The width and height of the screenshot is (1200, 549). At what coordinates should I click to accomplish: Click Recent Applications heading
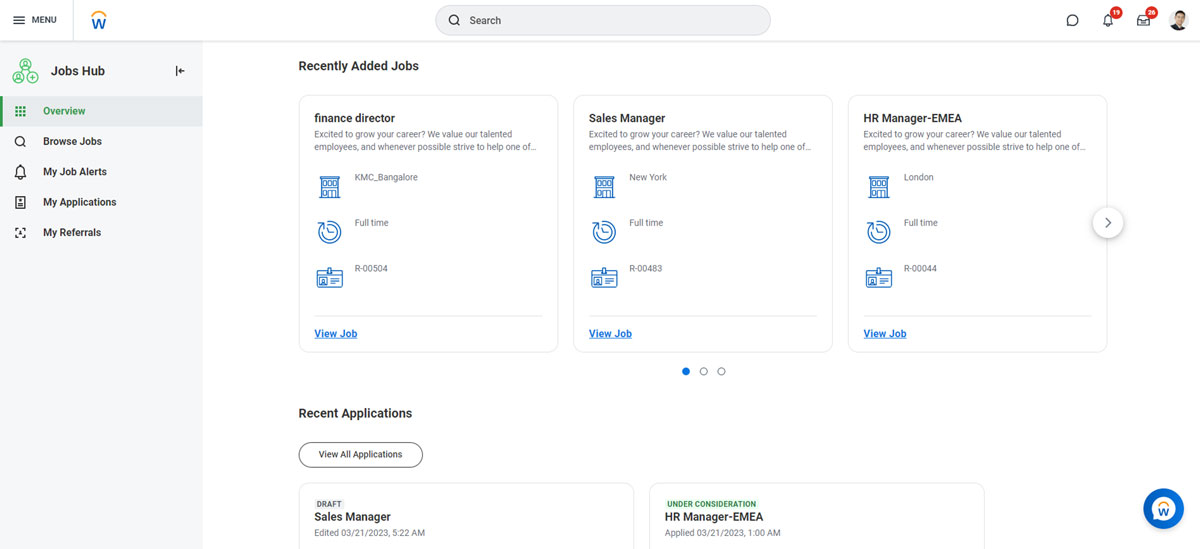pyautogui.click(x=355, y=413)
